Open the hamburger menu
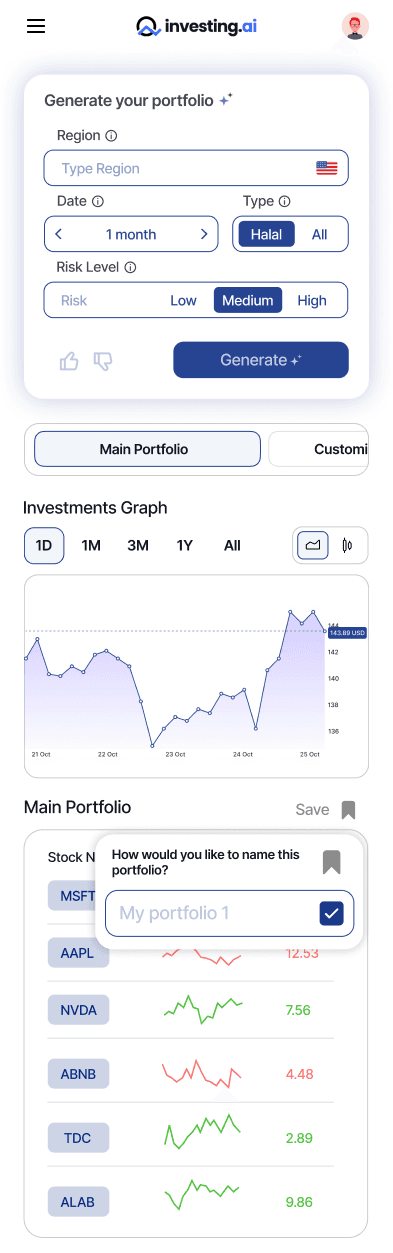The width and height of the screenshot is (393, 1253). point(36,26)
